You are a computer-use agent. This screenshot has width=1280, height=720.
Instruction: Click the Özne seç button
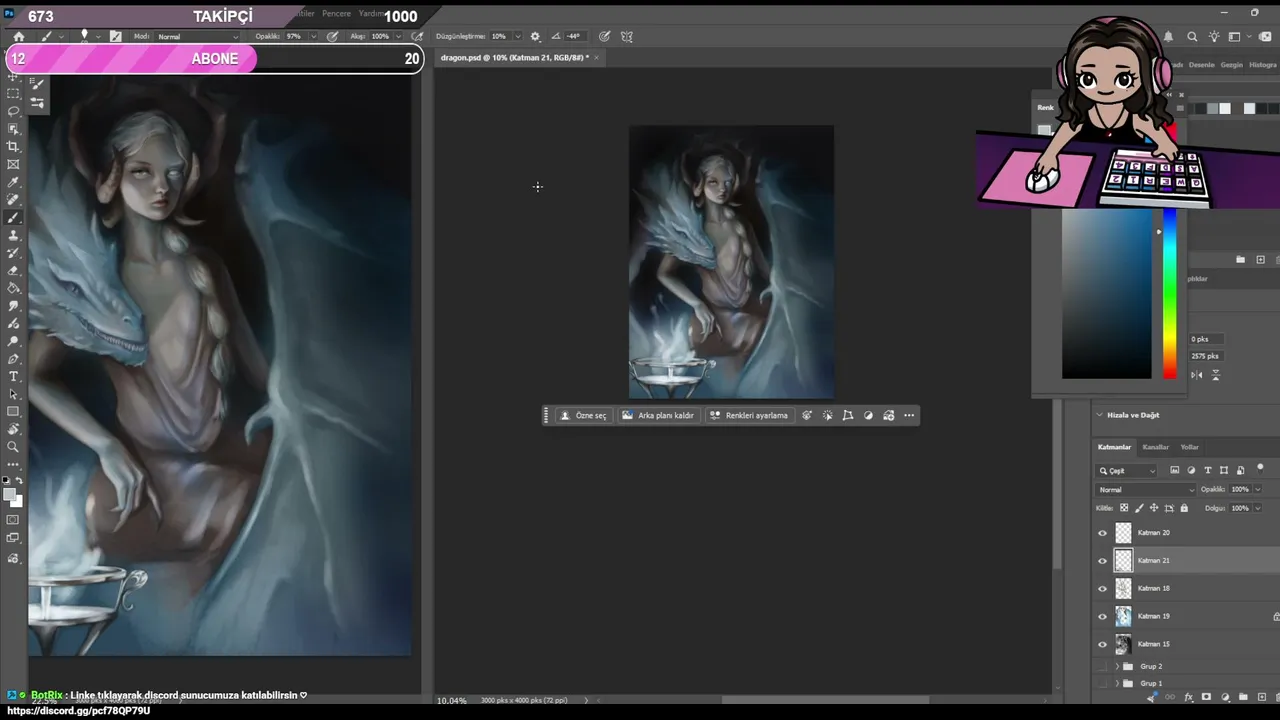tap(584, 416)
